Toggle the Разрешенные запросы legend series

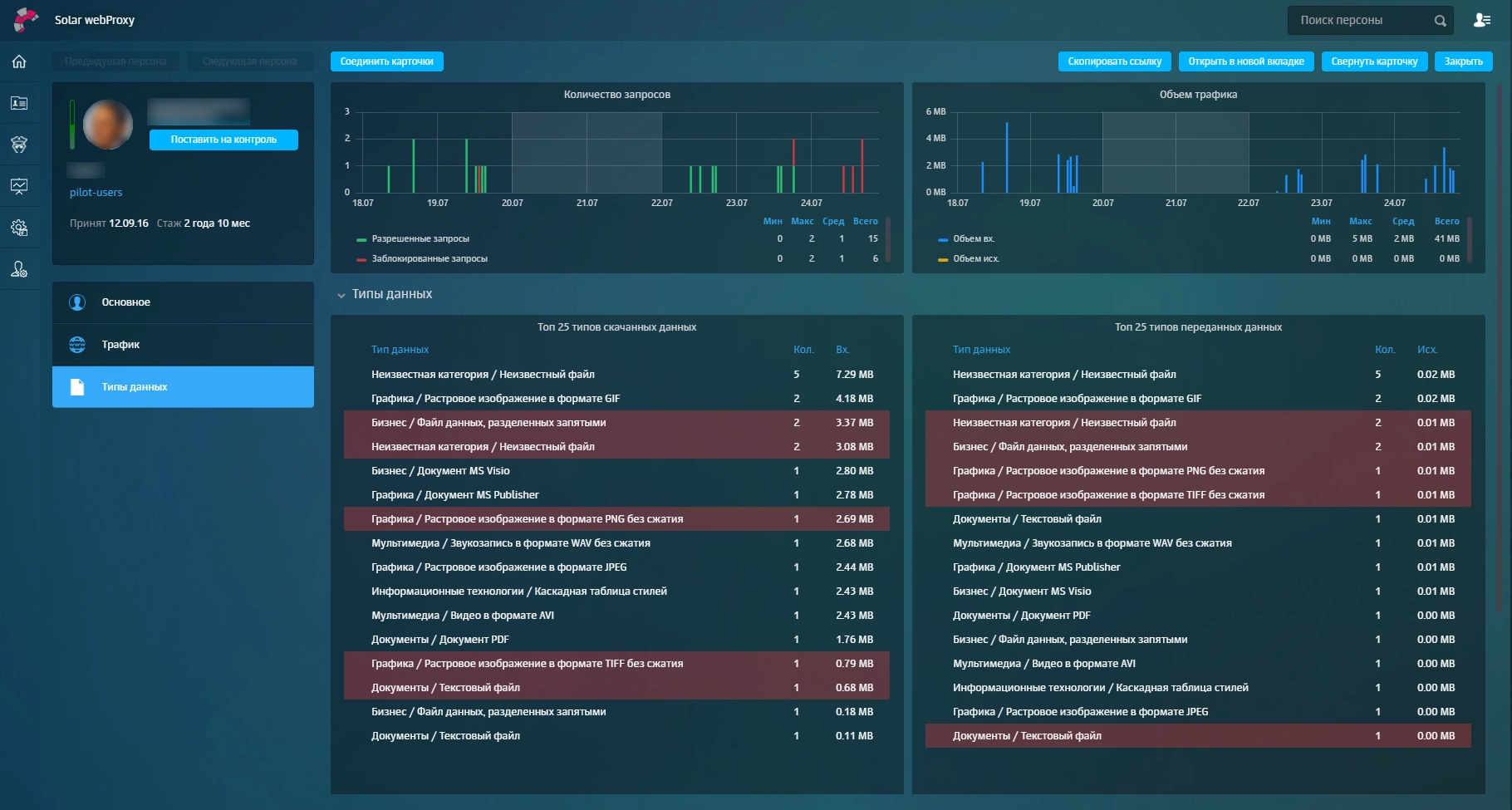coord(420,239)
